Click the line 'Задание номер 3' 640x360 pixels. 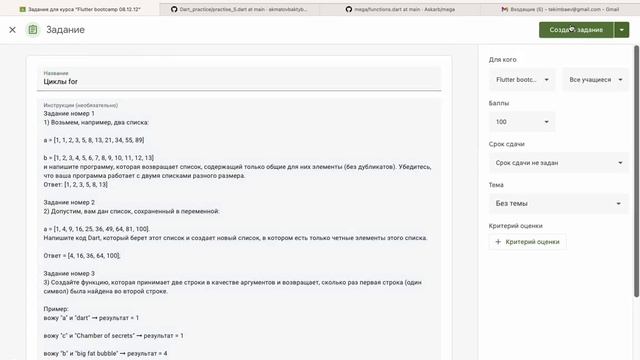(69, 273)
